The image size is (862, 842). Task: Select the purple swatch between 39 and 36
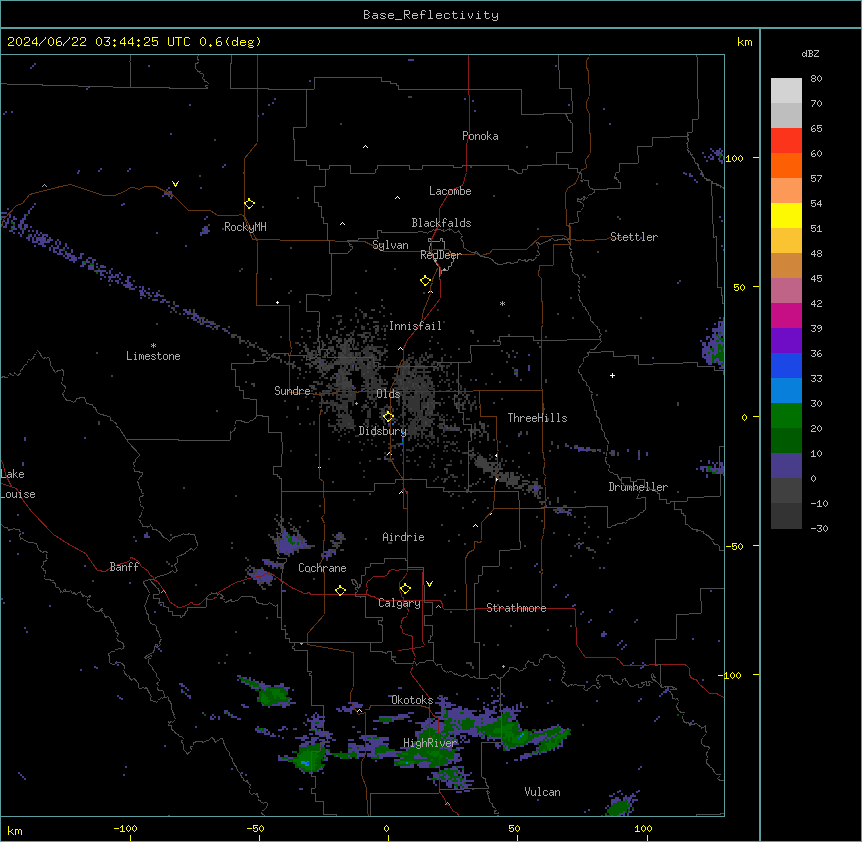click(786, 341)
